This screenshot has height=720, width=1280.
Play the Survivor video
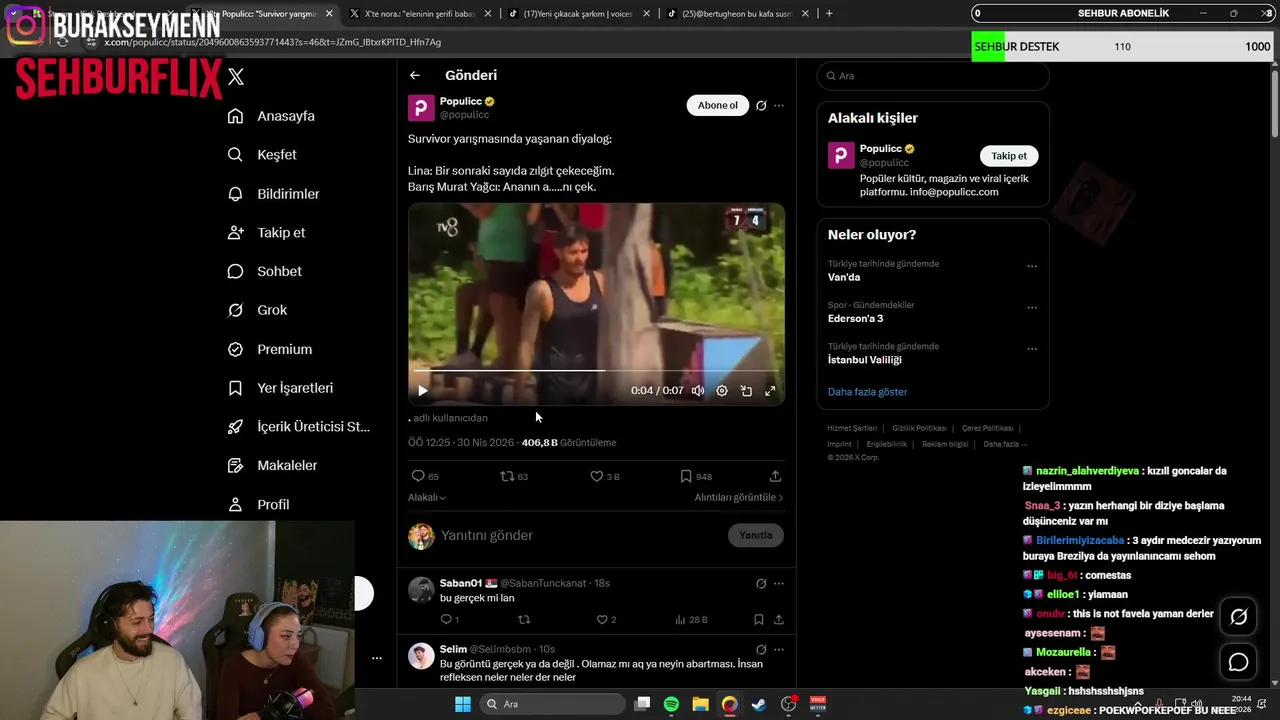[423, 391]
